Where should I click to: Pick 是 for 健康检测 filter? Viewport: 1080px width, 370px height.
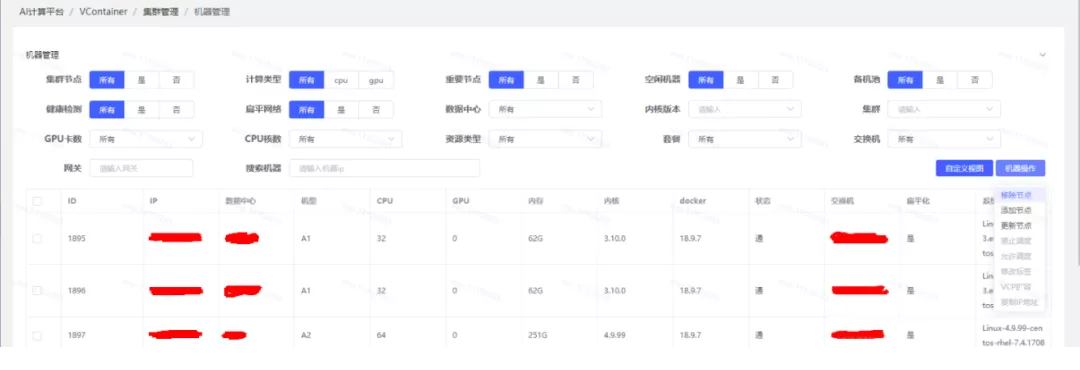coord(142,110)
